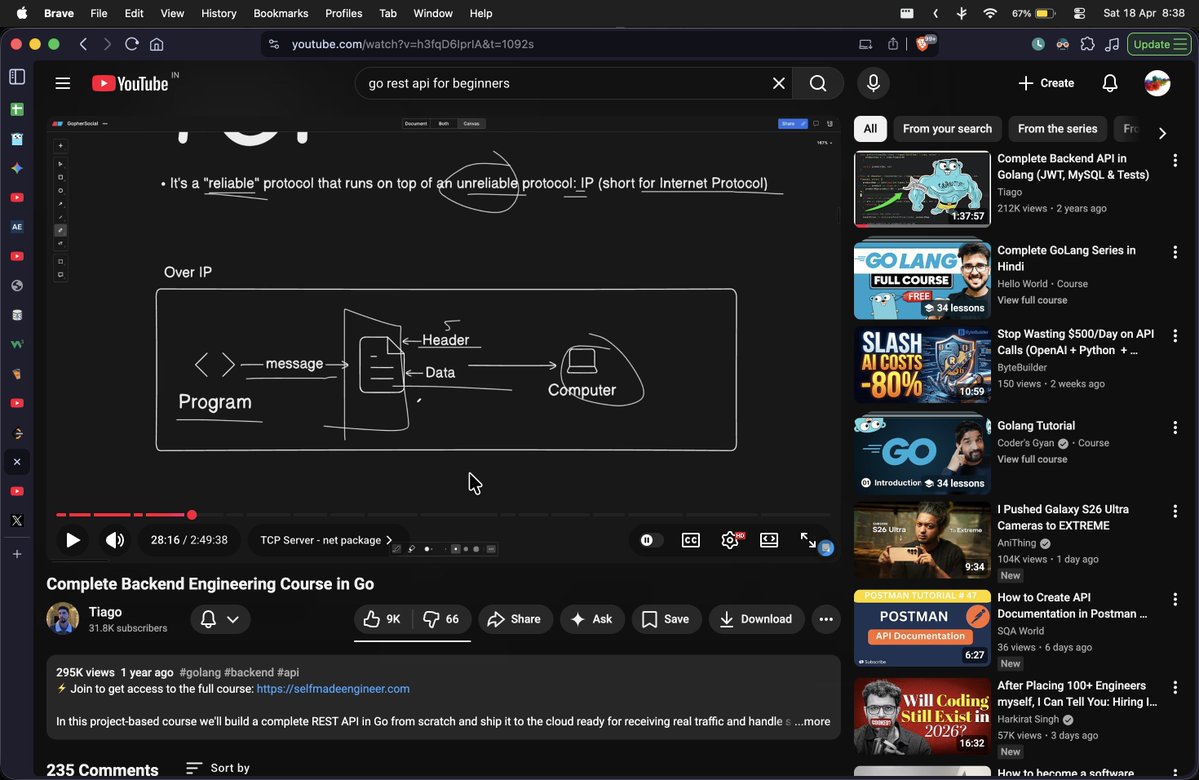Open the Tiago channel avatar
This screenshot has height=780, width=1199.
click(x=63, y=619)
